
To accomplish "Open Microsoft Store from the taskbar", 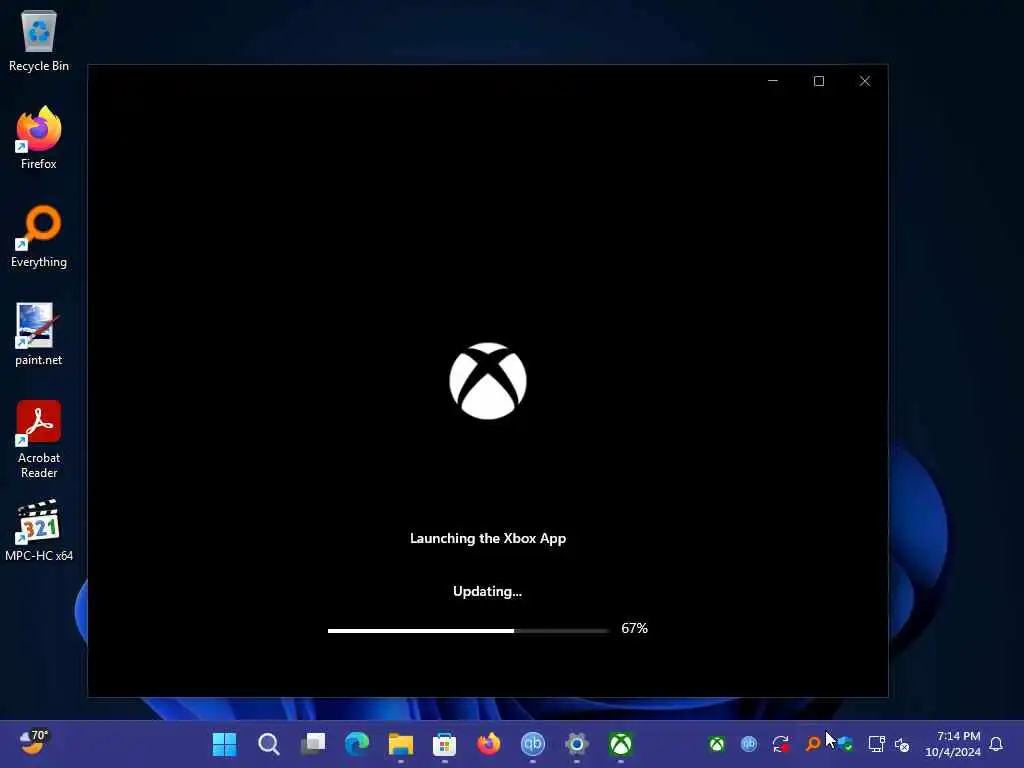I will (x=444, y=744).
